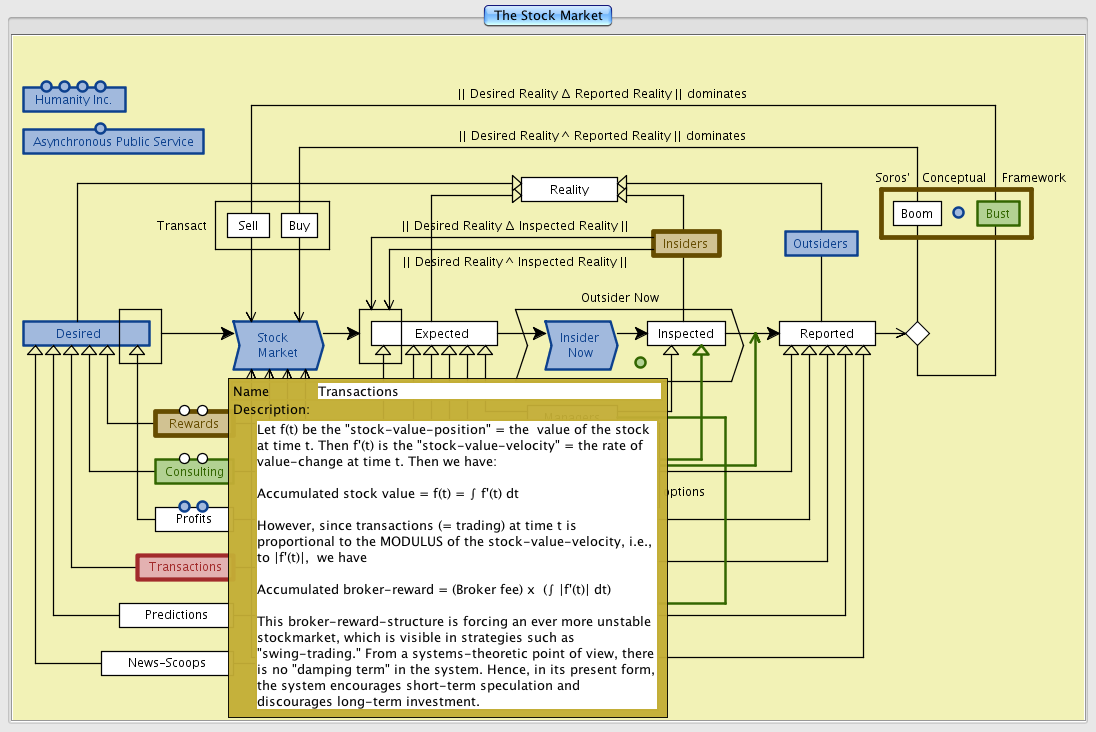Viewport: 1096px width, 732px height.
Task: Select the Insider Now chevron node
Action: (580, 345)
